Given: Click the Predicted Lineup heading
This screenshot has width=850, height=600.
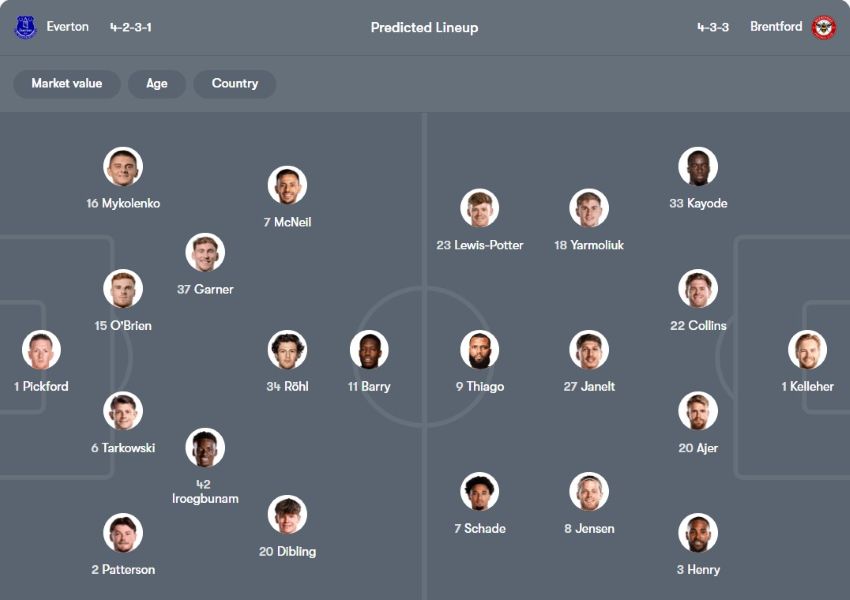Looking at the screenshot, I should [424, 28].
